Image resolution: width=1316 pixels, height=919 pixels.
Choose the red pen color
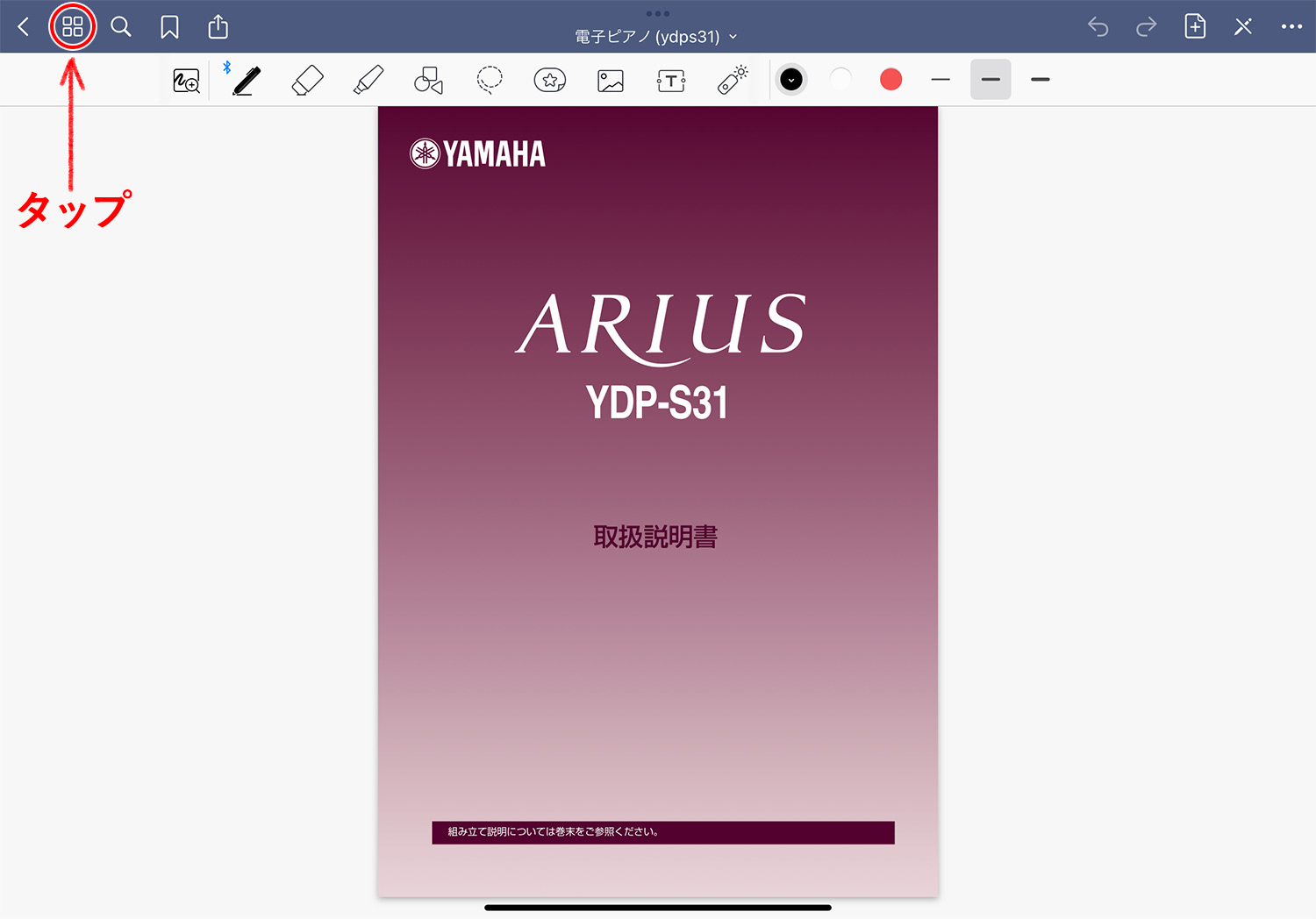pyautogui.click(x=890, y=80)
